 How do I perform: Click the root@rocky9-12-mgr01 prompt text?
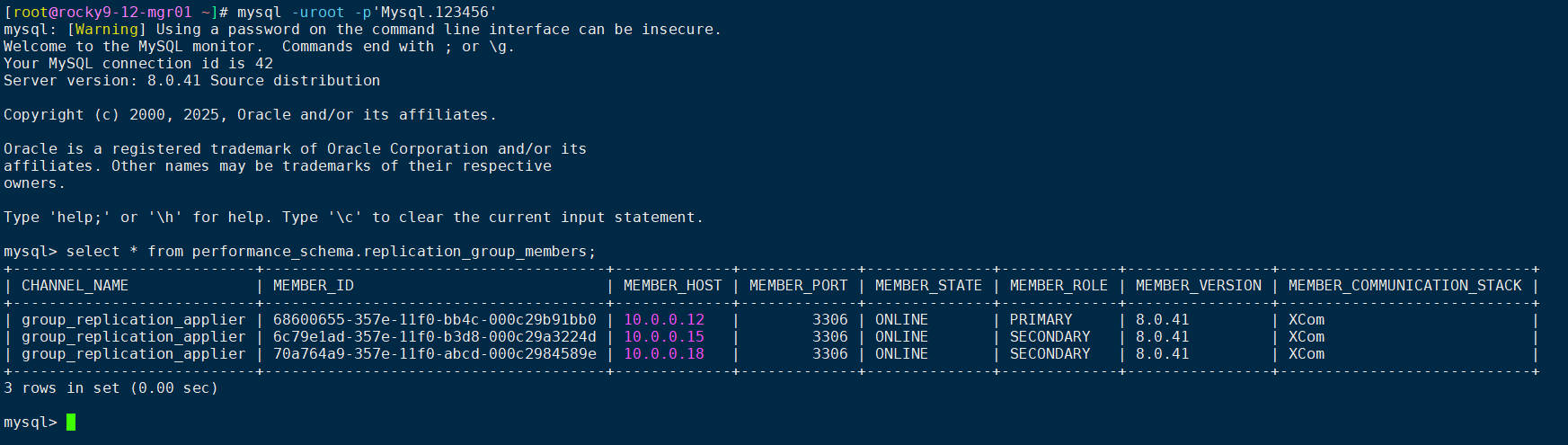pos(102,13)
